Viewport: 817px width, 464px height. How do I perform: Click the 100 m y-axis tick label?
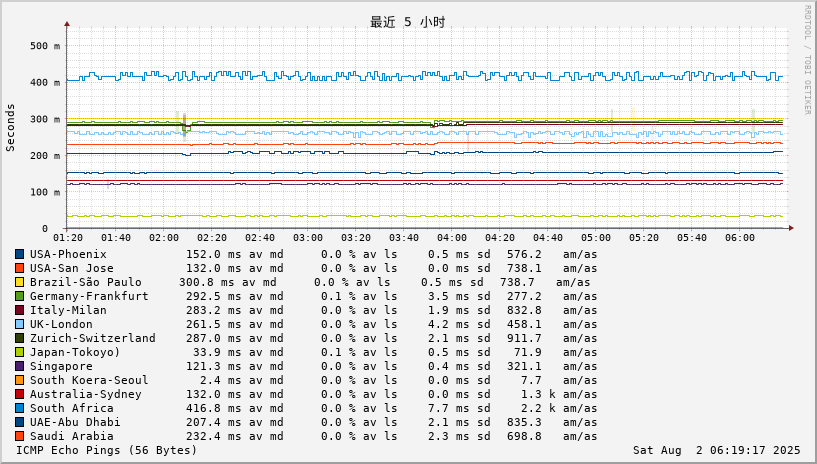45,192
